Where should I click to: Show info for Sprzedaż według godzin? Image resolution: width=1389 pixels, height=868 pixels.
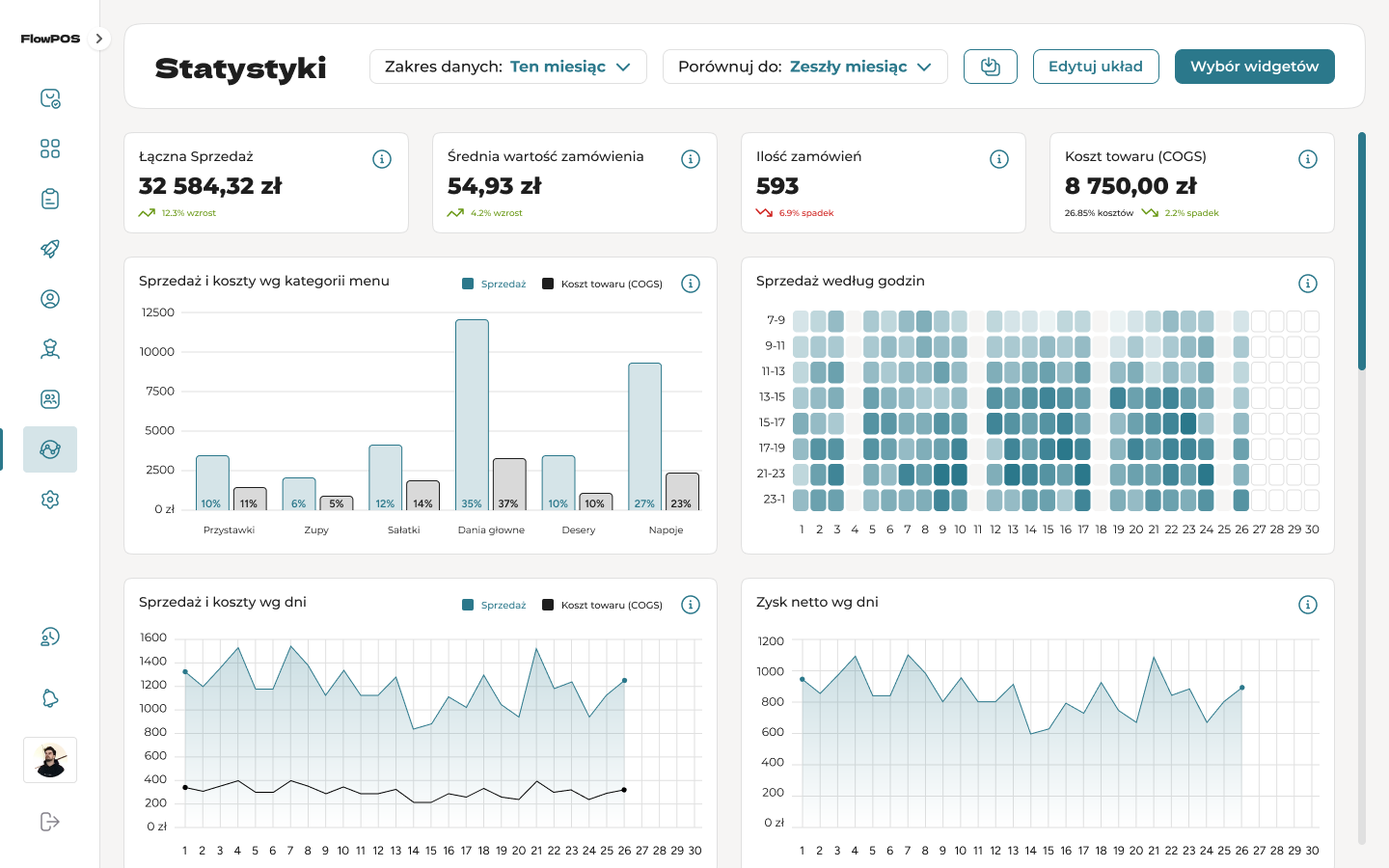(1307, 284)
